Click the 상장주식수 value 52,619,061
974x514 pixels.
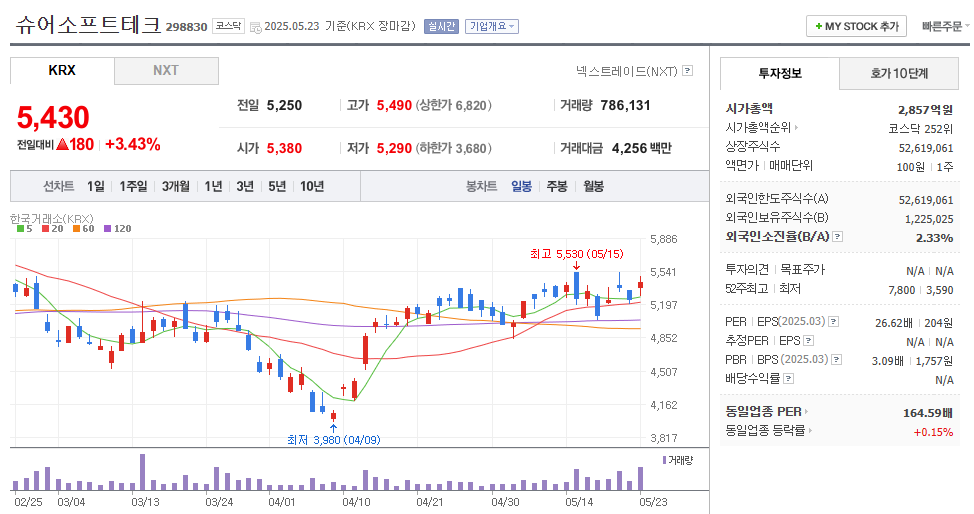point(926,148)
